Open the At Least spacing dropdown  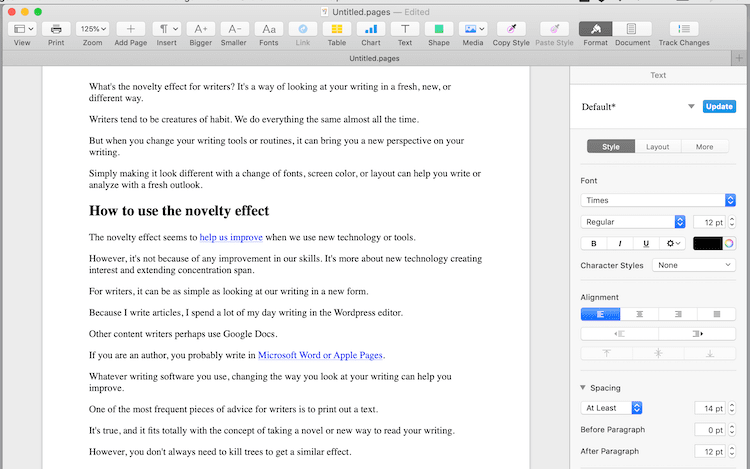tap(611, 408)
